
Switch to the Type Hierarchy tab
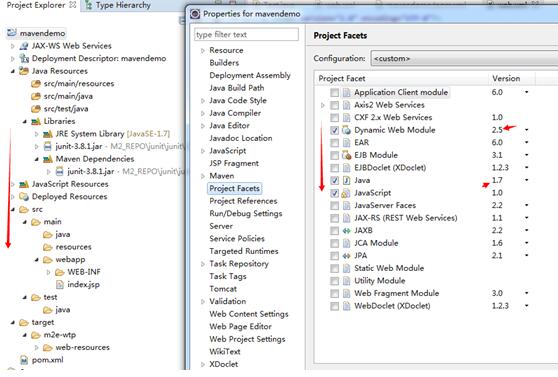click(118, 5)
